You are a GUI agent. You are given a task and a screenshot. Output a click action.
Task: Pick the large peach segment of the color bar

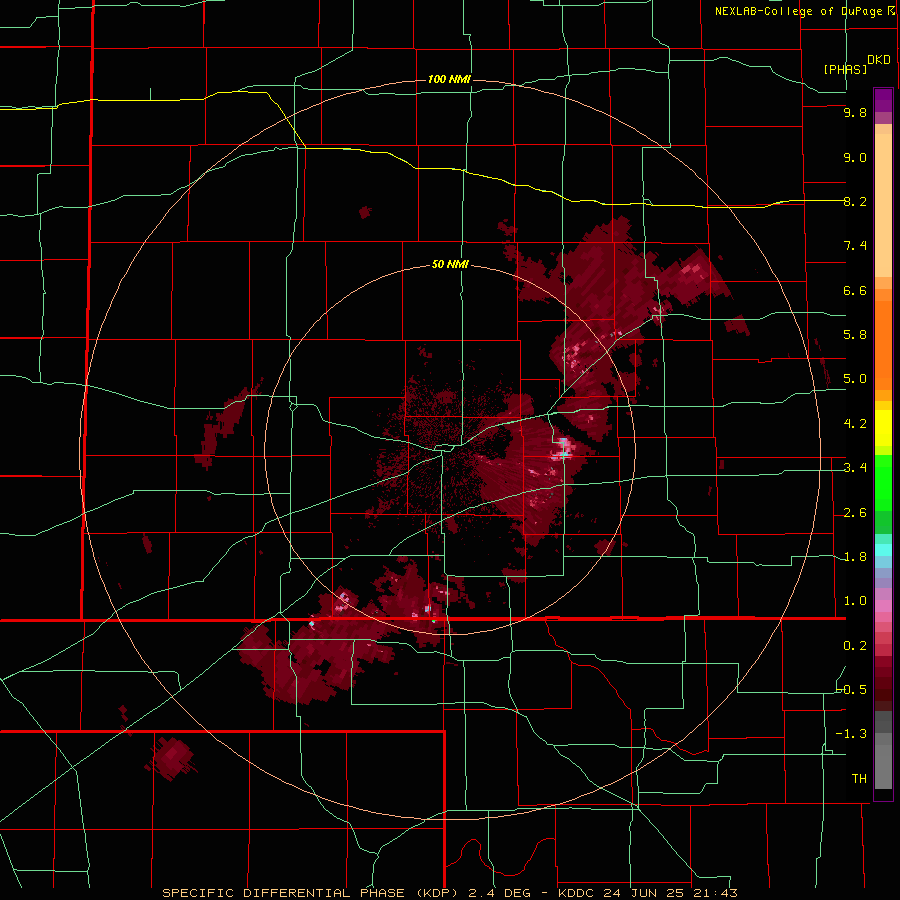pos(883,205)
